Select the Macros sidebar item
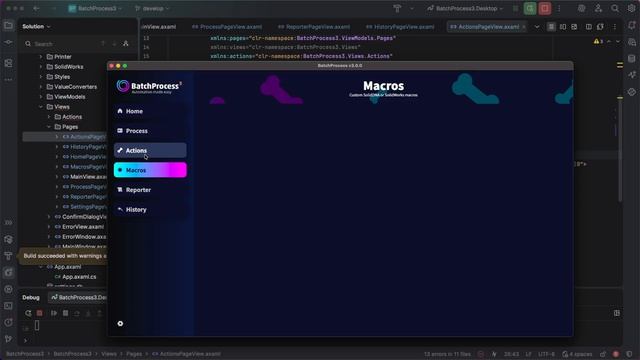Image resolution: width=640 pixels, height=360 pixels. pos(150,170)
